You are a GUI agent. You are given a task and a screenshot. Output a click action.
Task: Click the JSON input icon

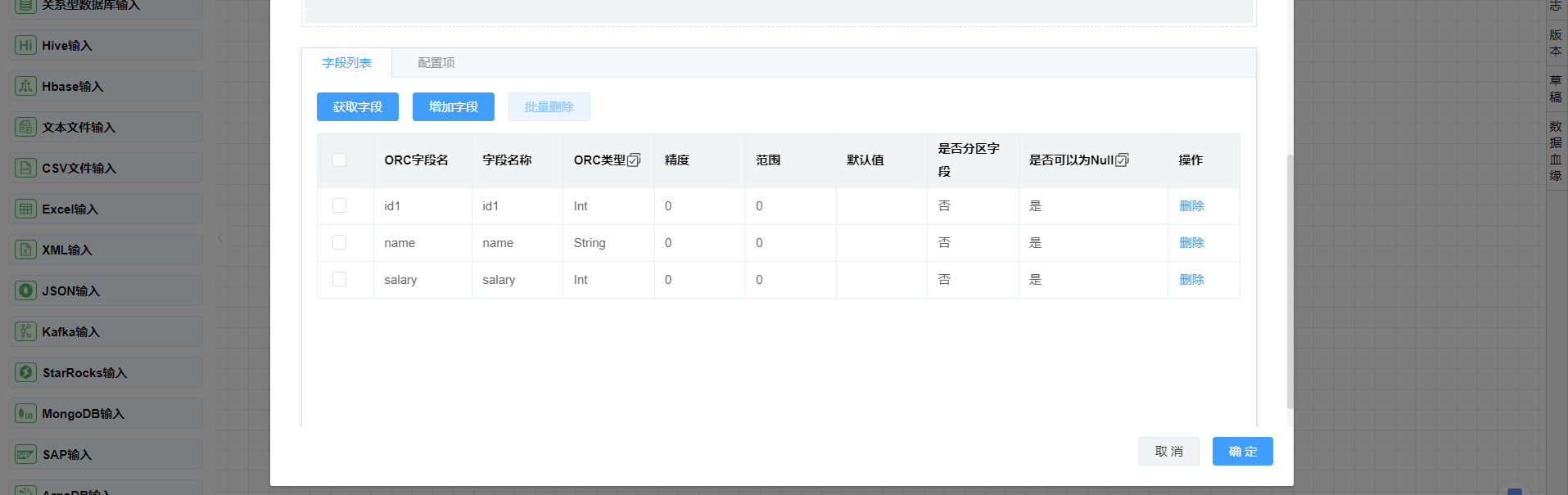pos(25,291)
